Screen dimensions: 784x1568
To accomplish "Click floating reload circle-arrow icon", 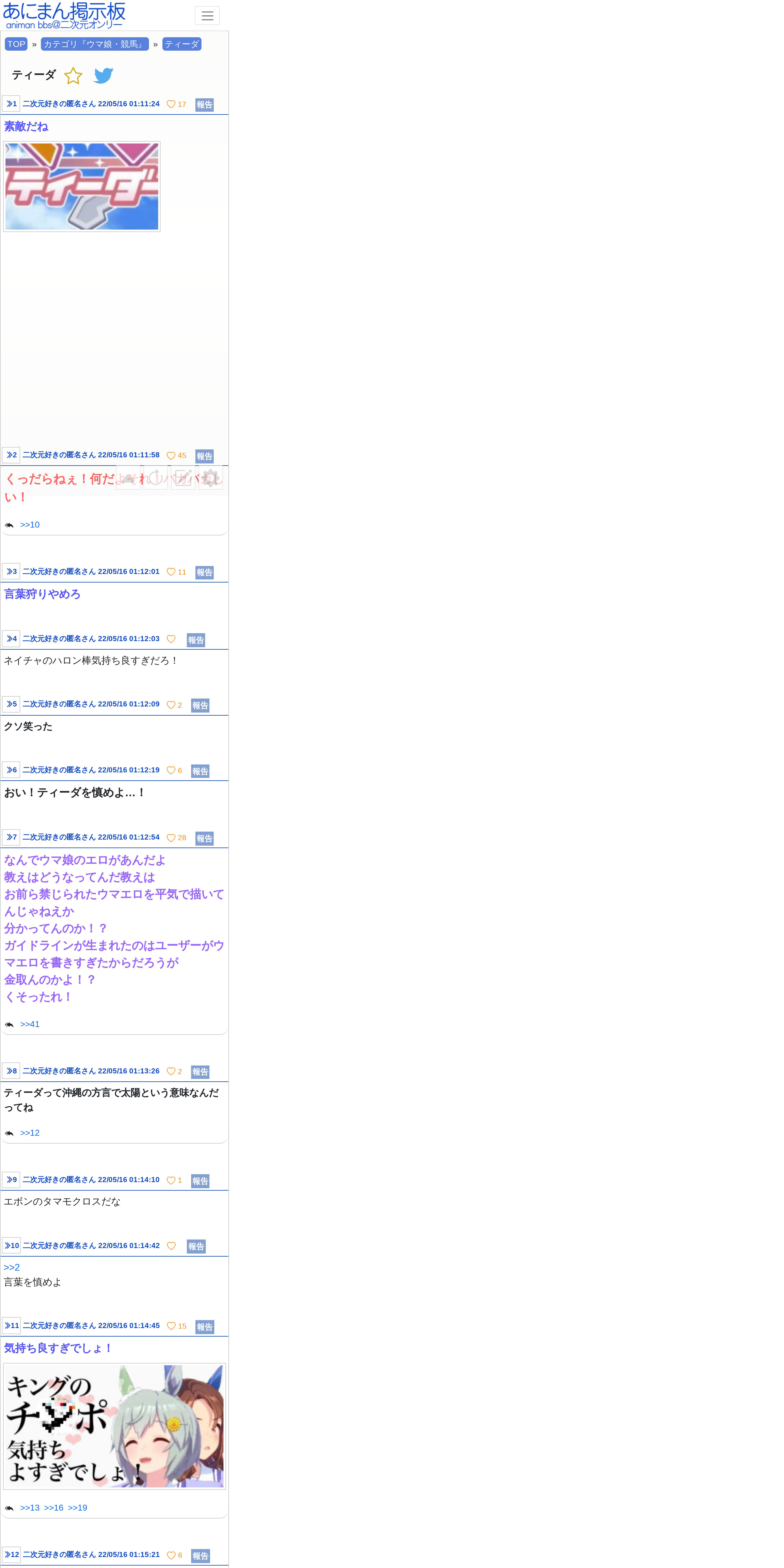I will 156,478.
